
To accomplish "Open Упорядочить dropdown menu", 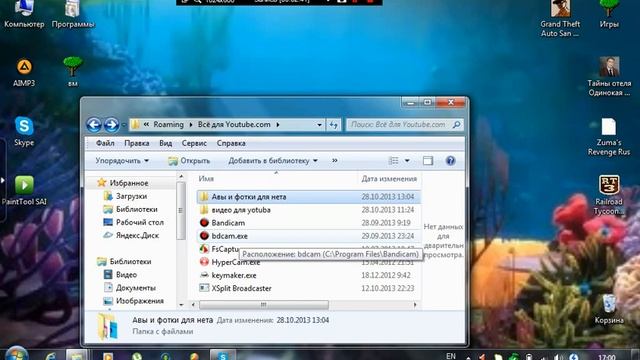I will 122,161.
